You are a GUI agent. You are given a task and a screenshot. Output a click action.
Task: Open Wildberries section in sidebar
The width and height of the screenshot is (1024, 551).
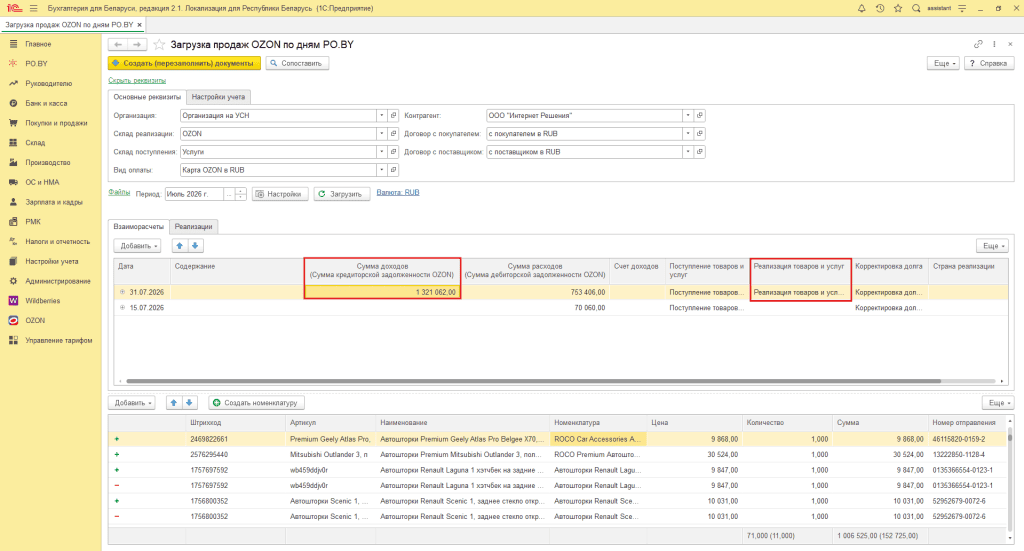pos(42,300)
